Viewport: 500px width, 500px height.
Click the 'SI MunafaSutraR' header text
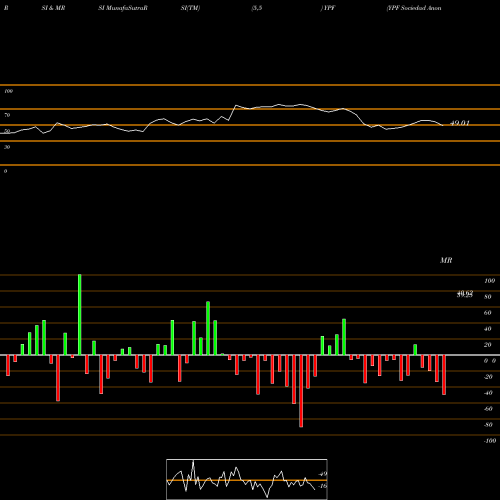point(123,8)
